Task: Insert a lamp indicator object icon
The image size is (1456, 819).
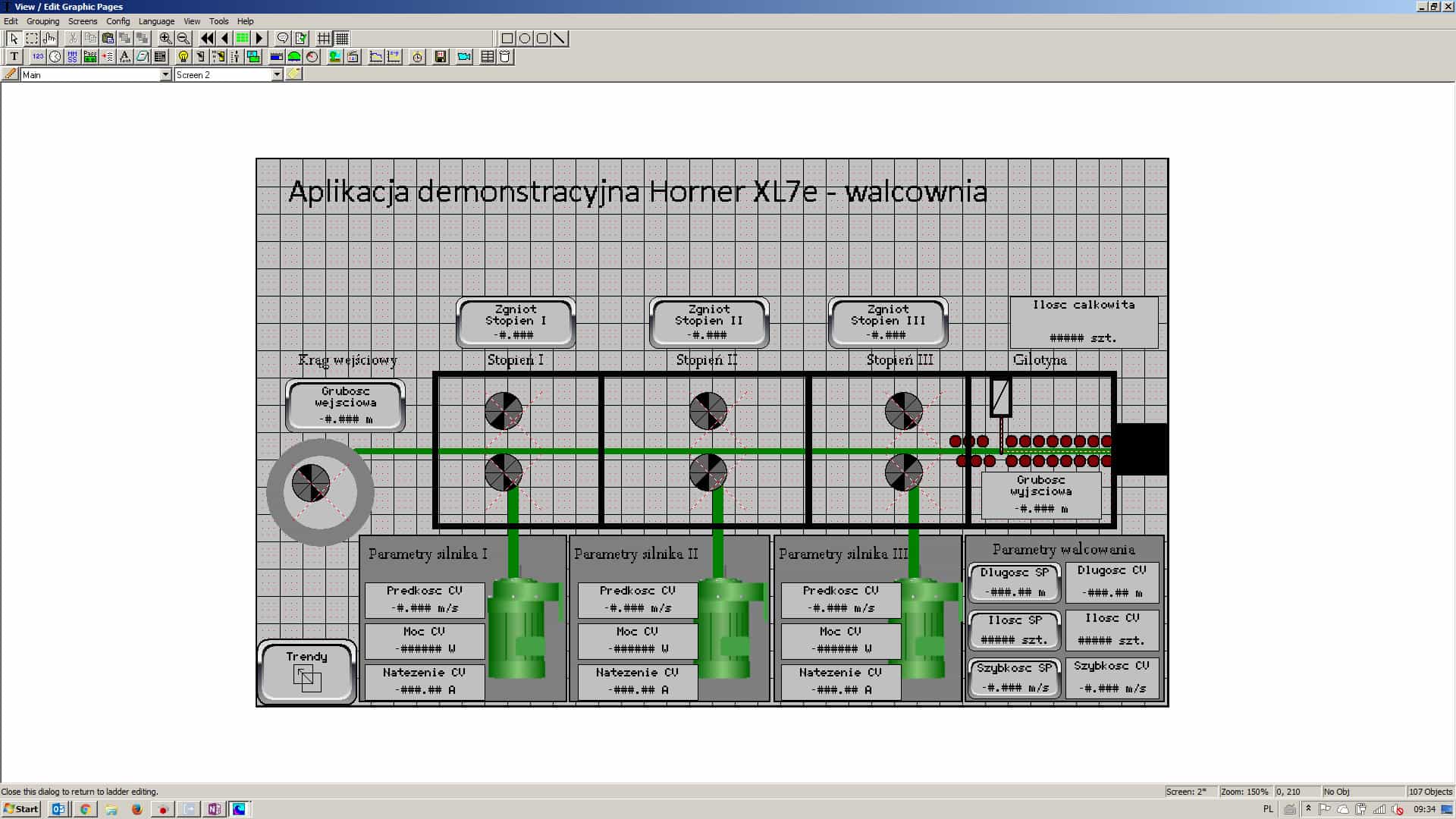Action: pyautogui.click(x=183, y=56)
